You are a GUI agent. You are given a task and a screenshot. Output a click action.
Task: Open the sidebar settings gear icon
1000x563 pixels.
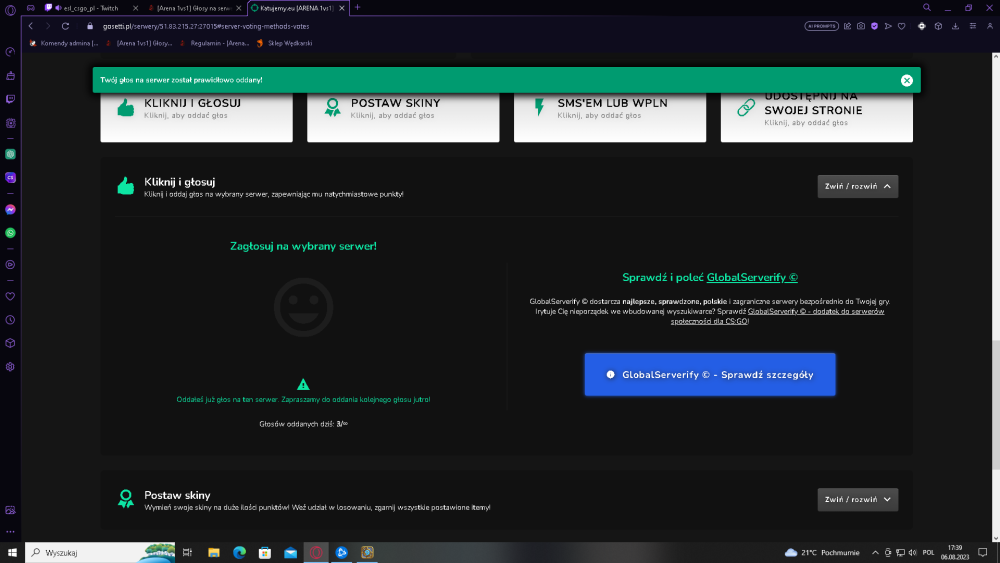click(x=10, y=367)
